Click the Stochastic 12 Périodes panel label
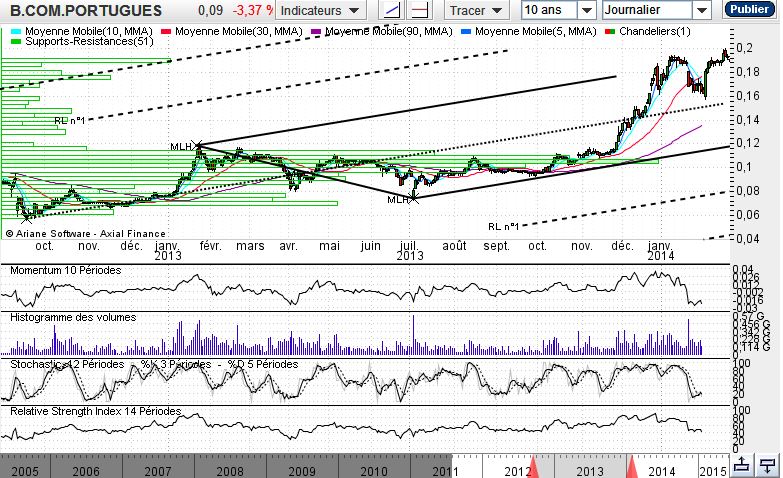 click(x=67, y=364)
